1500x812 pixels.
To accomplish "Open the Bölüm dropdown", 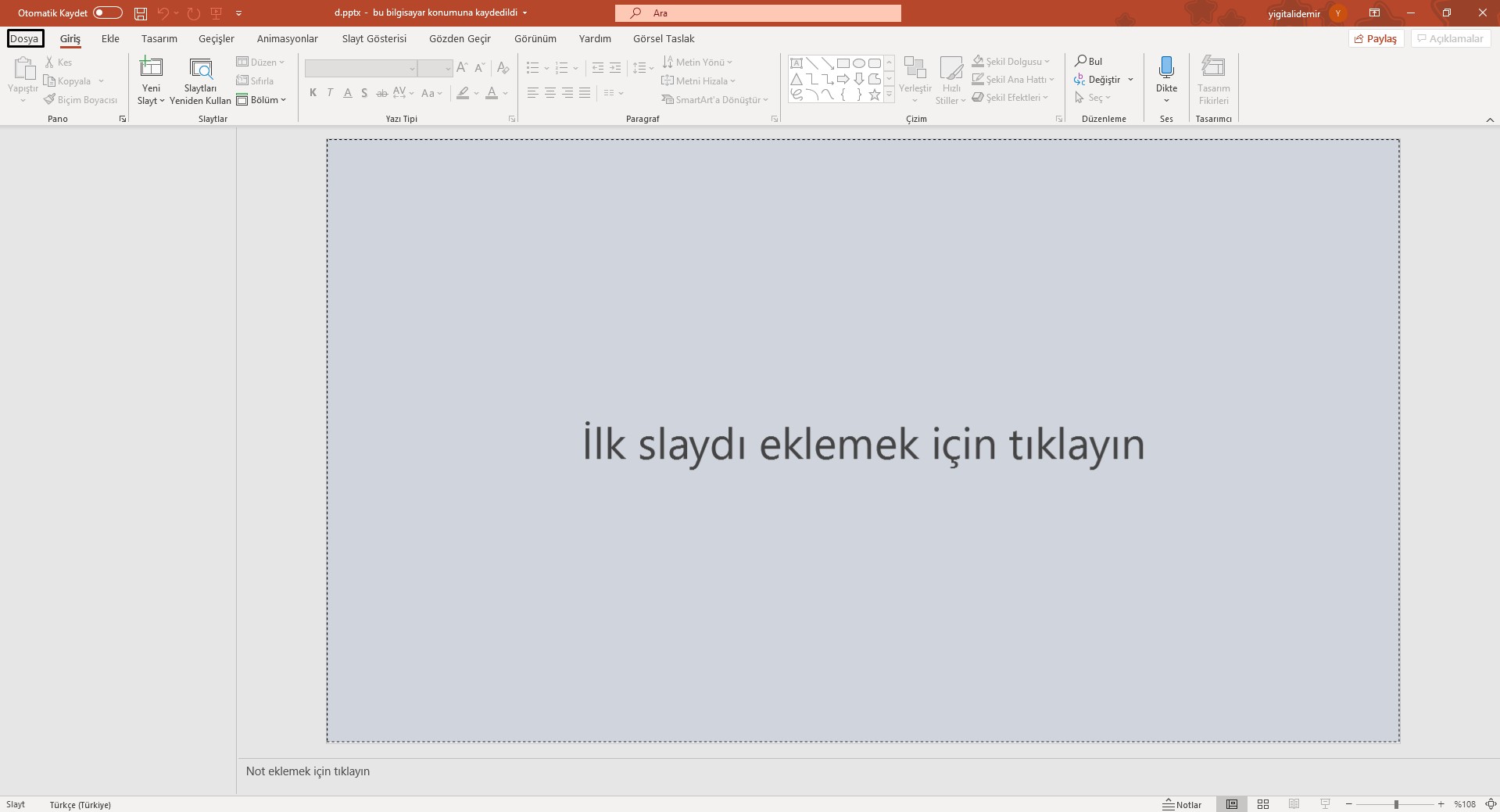I will pos(262,100).
